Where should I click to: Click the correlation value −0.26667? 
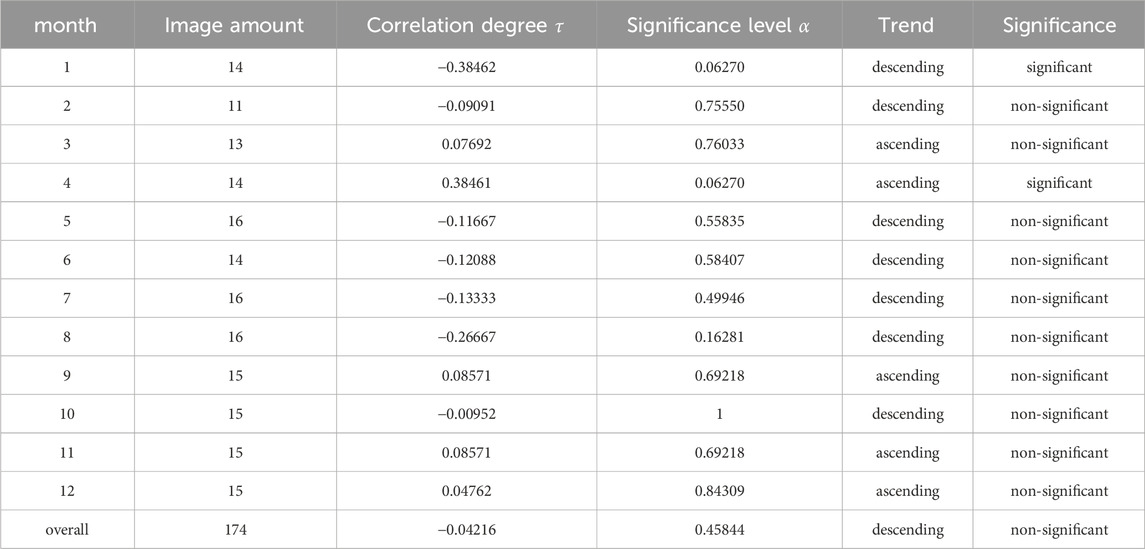point(466,338)
